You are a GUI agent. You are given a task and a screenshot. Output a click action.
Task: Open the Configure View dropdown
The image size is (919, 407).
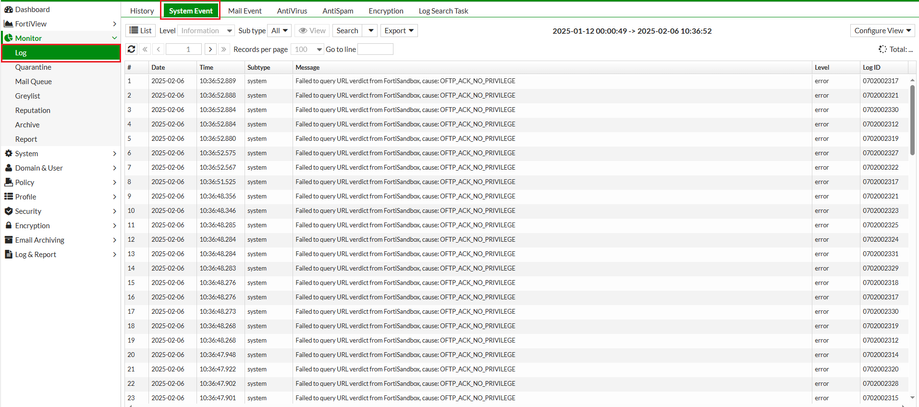point(883,30)
